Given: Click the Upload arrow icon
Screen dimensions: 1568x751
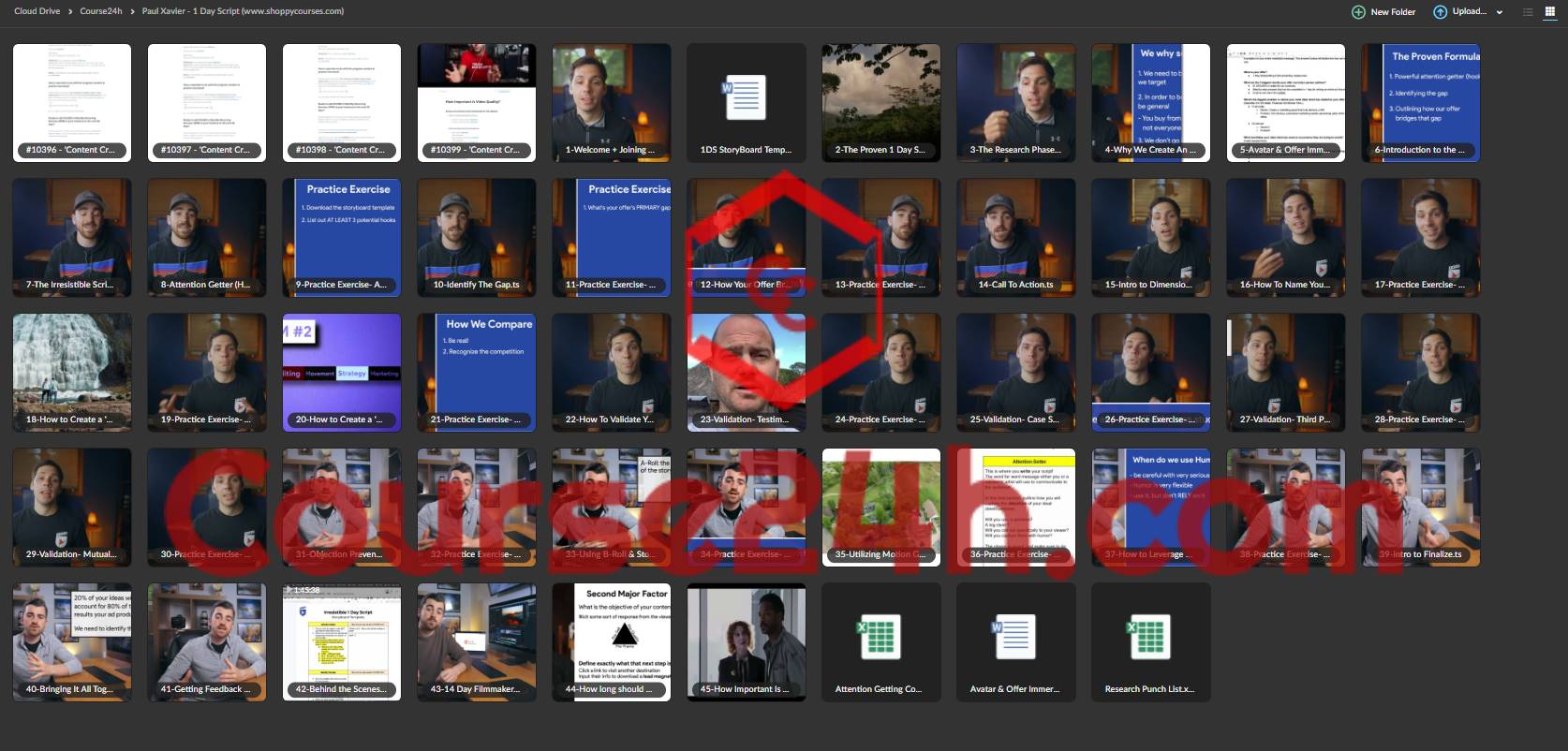Looking at the screenshot, I should [1440, 12].
